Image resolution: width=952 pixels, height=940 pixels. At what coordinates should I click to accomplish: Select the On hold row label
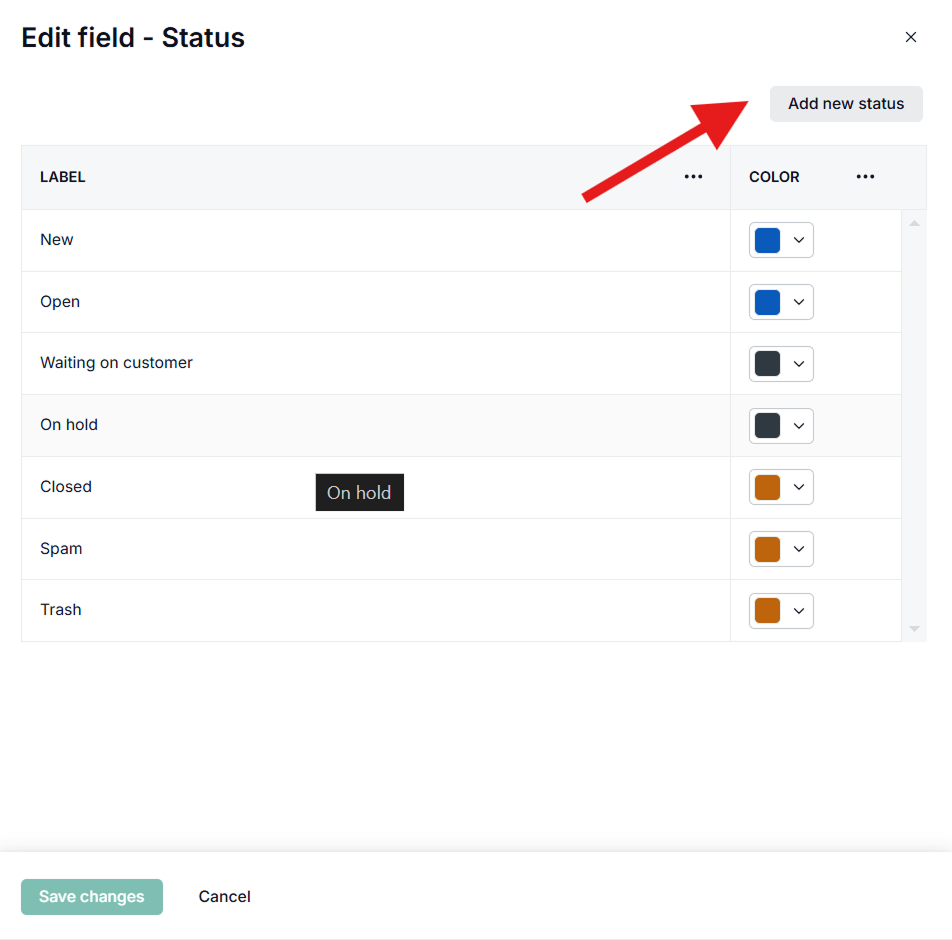69,425
